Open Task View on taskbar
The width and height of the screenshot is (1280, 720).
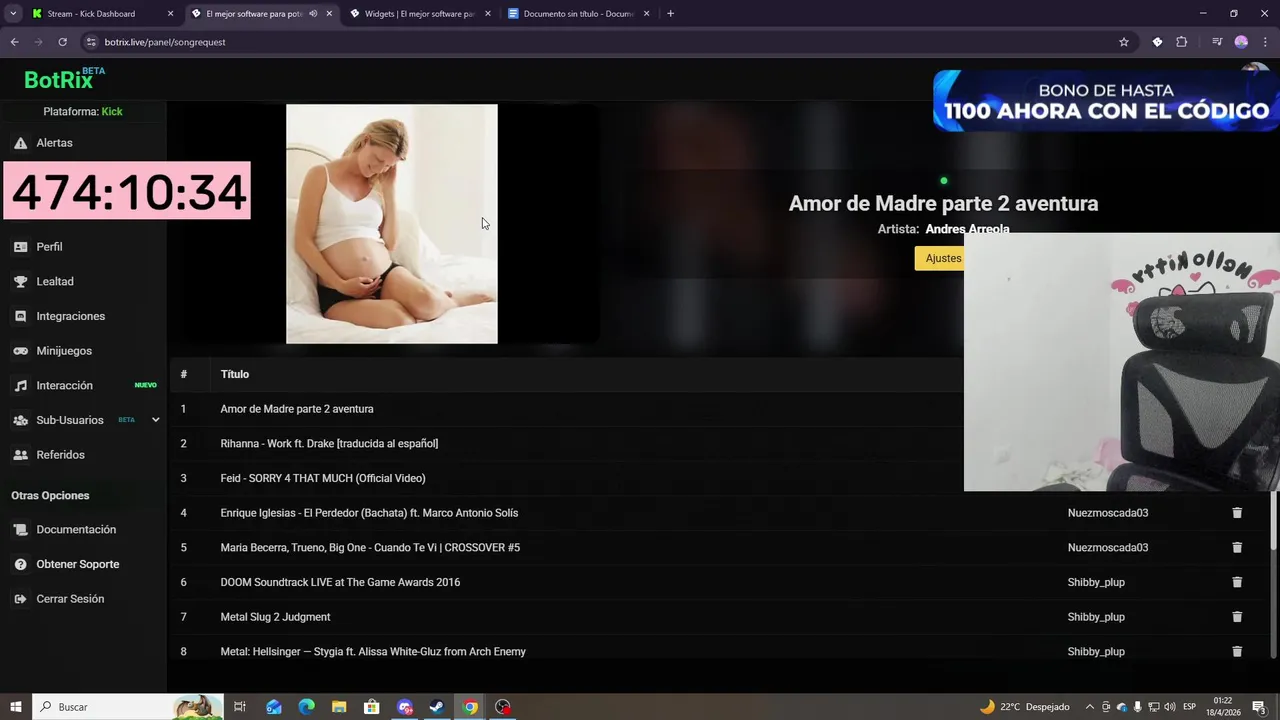coord(240,707)
